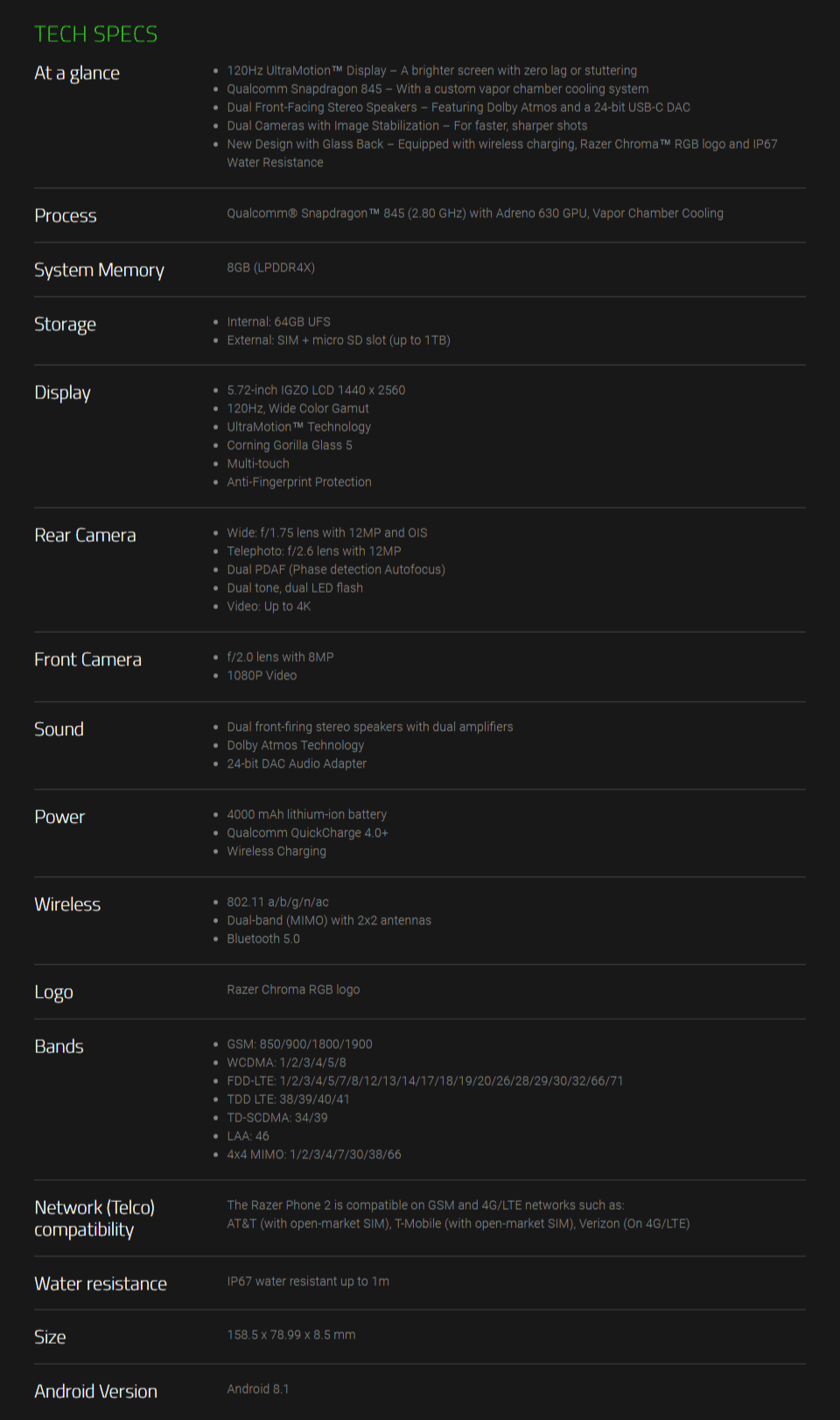Click the Bands section label
Image resolution: width=840 pixels, height=1420 pixels.
click(59, 1046)
